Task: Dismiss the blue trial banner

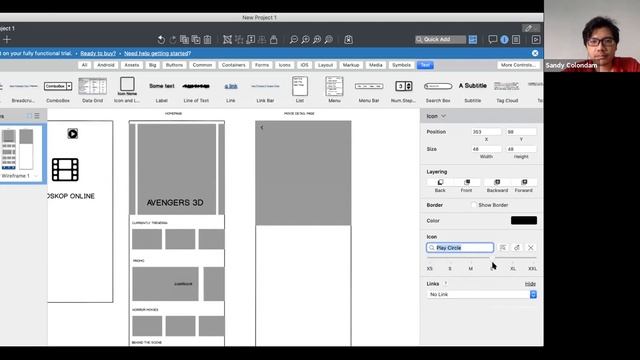Action: coord(535,53)
